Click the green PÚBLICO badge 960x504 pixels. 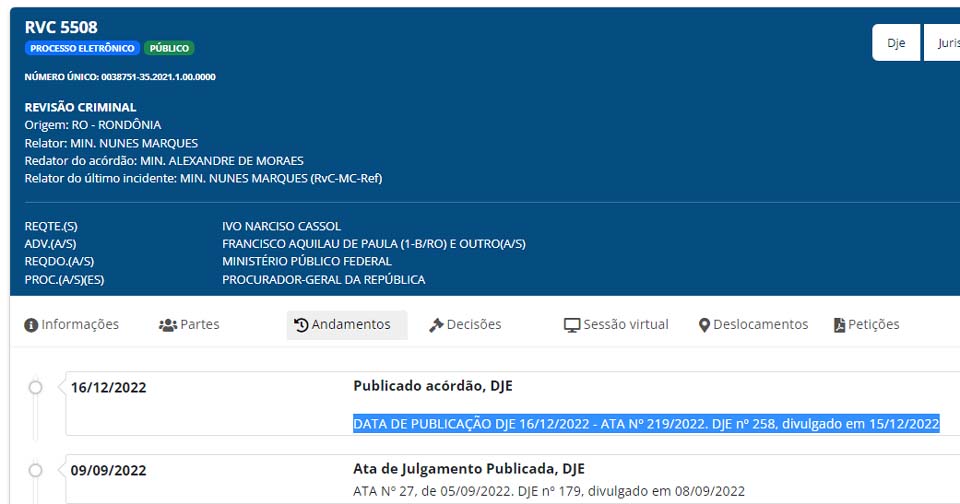pos(169,48)
